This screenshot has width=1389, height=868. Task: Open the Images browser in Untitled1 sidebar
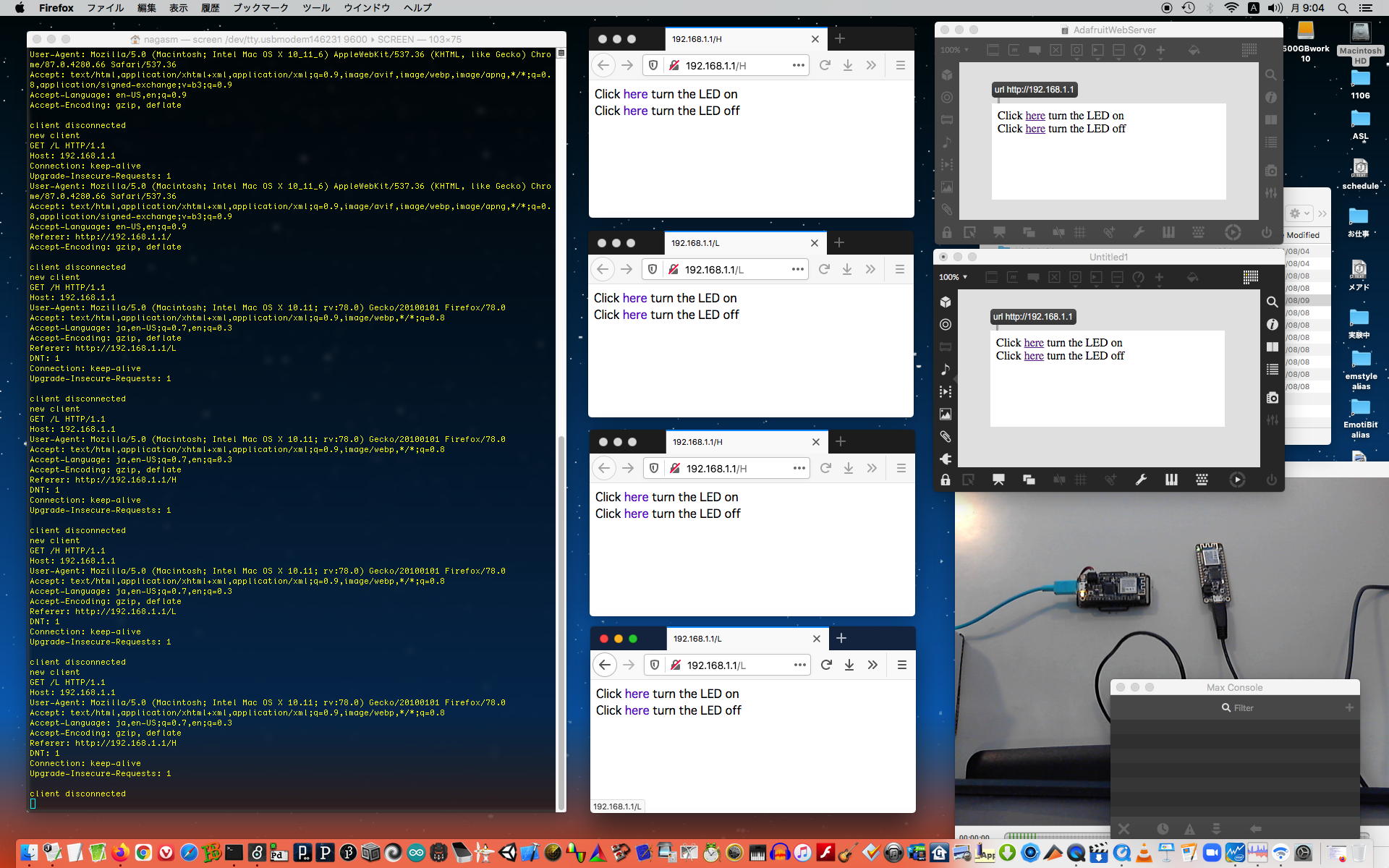point(946,414)
